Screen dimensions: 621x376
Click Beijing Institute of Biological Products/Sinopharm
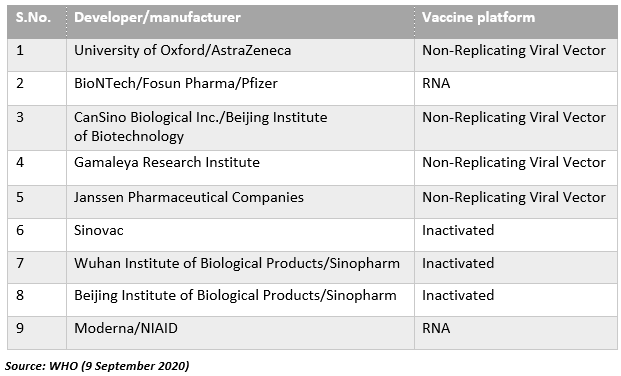[235, 296]
